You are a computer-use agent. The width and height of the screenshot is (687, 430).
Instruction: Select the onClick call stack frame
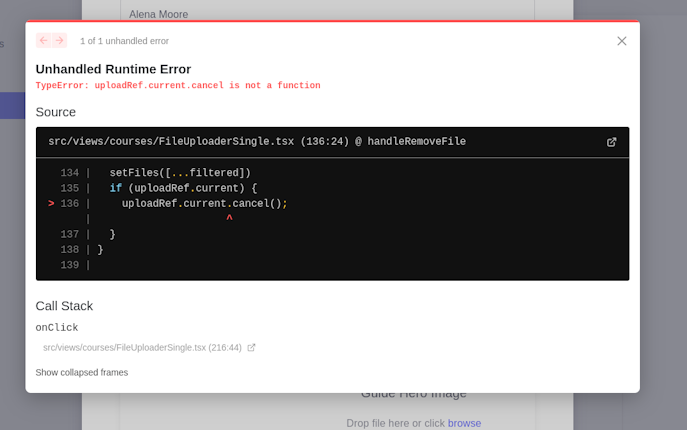tap(57, 328)
